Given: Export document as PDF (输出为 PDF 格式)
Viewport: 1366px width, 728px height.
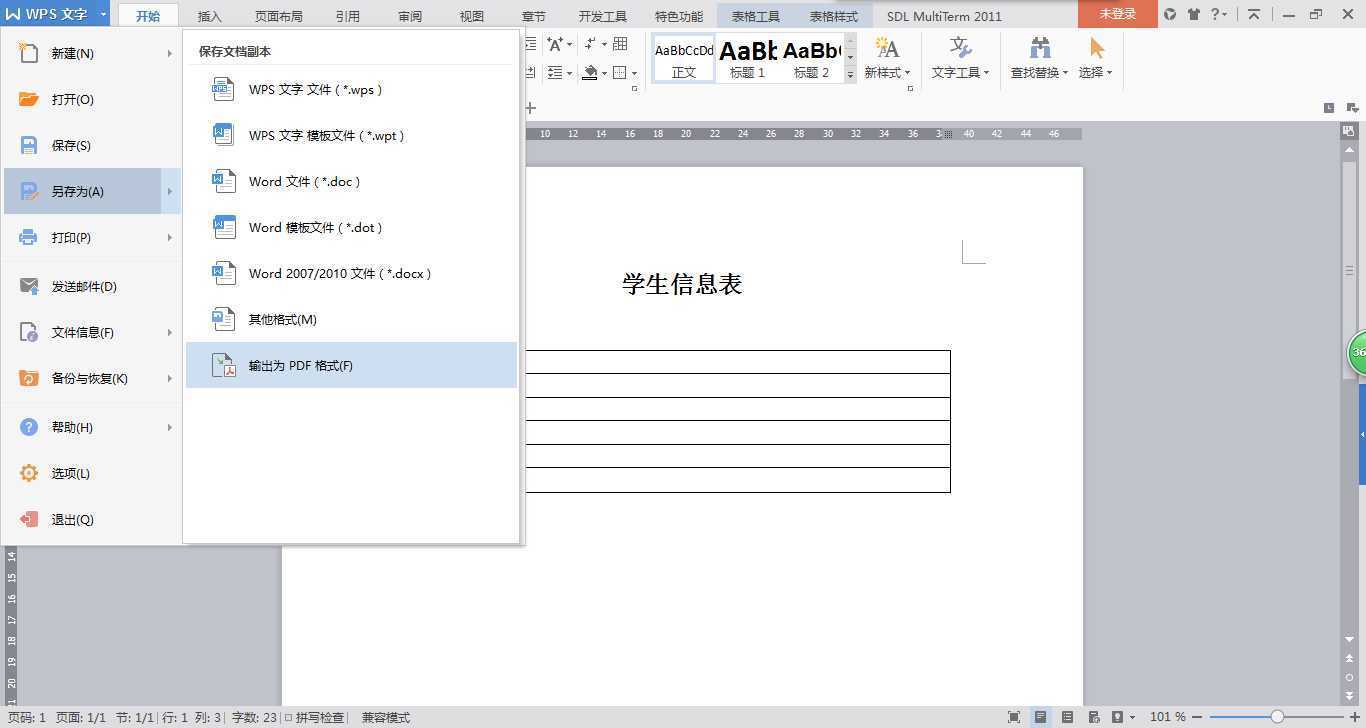Looking at the screenshot, I should (351, 365).
